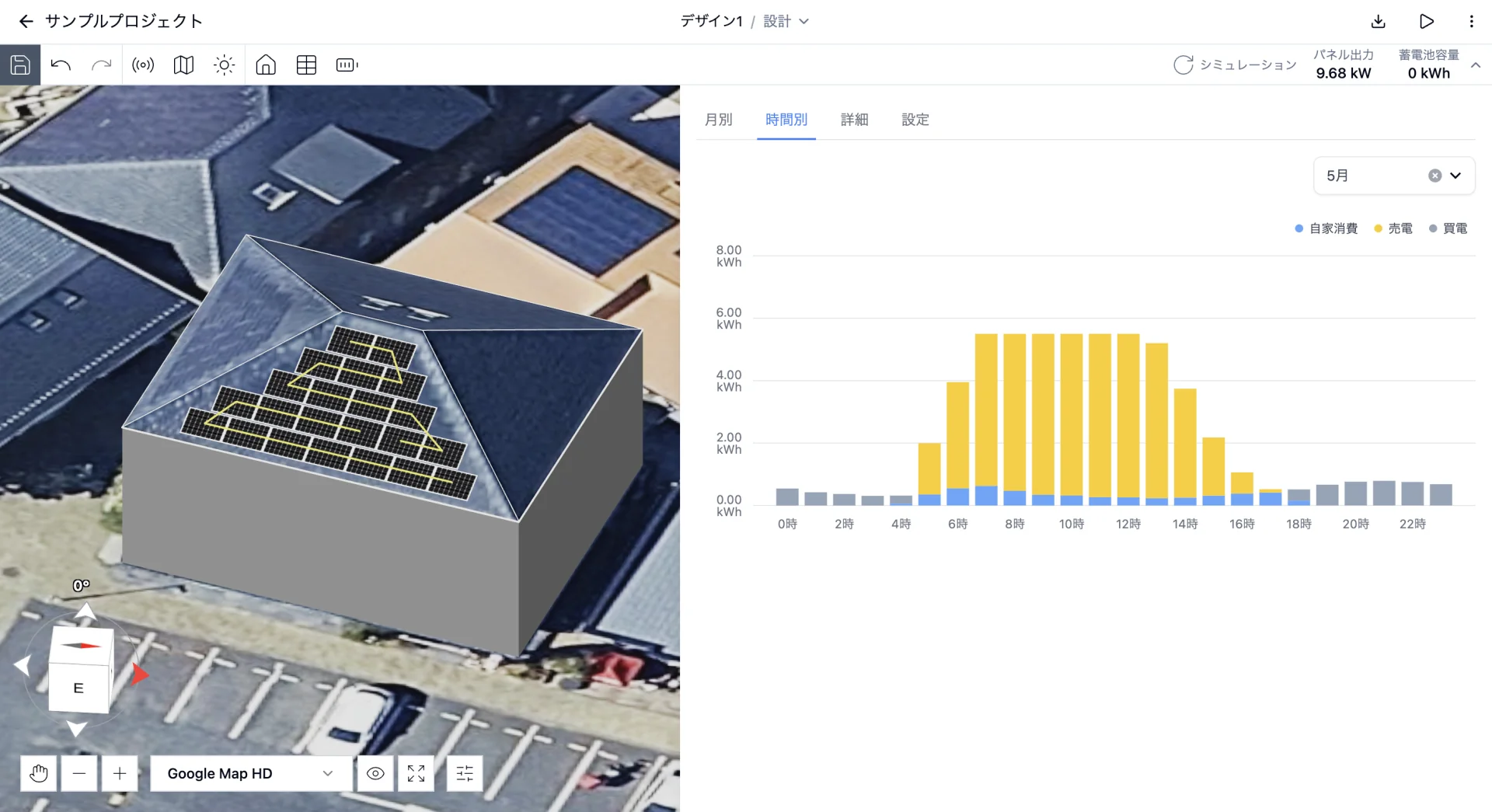
Task: Select the 時間別 tab
Action: 786,120
